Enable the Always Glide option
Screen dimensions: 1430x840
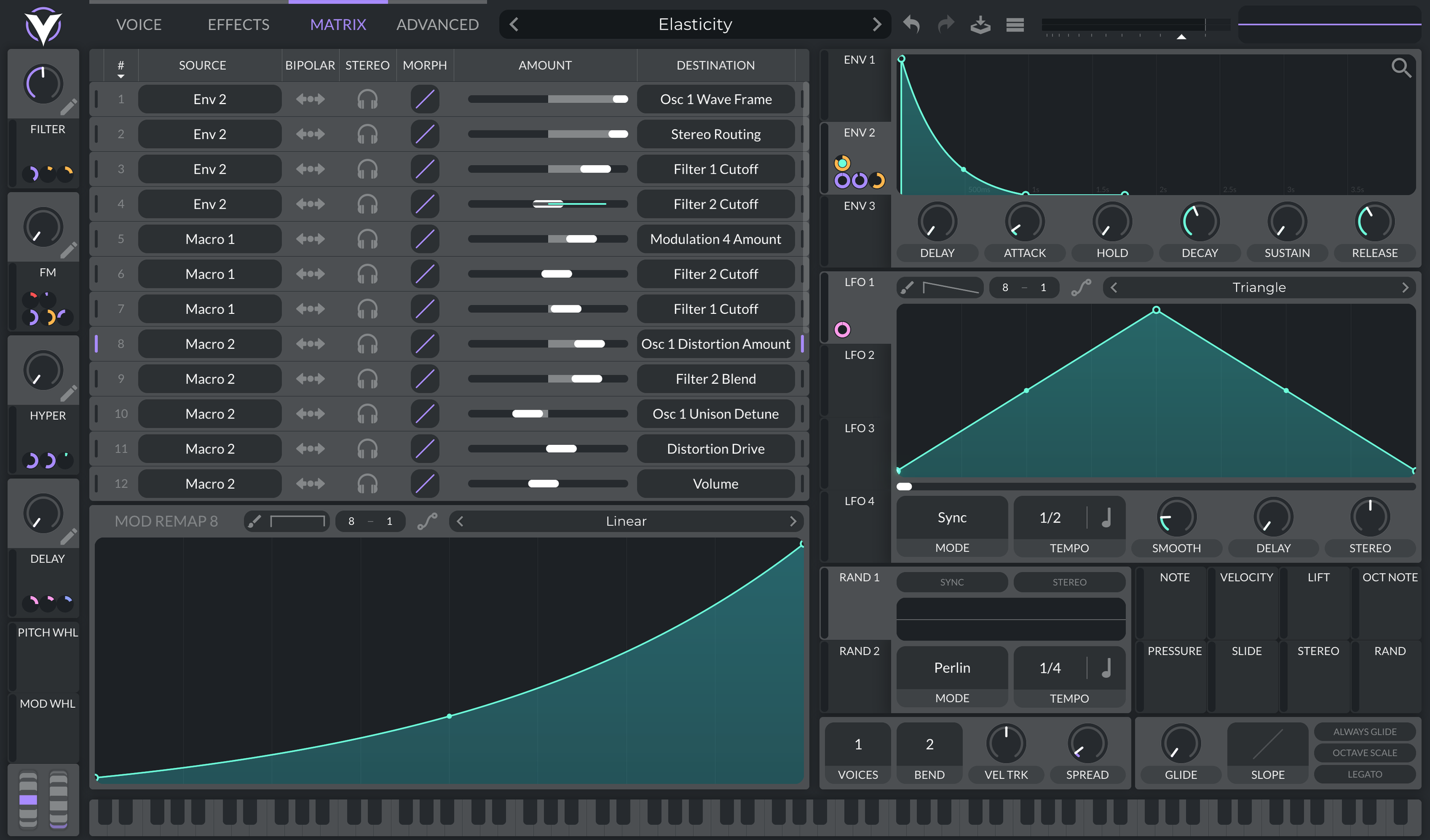point(1364,731)
